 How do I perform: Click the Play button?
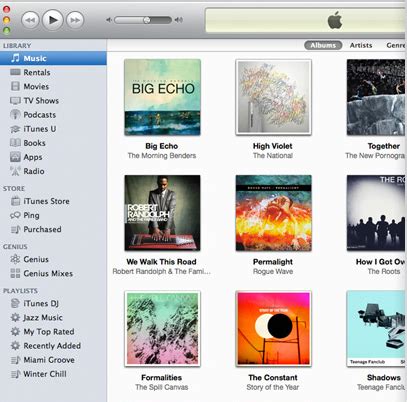[53, 20]
